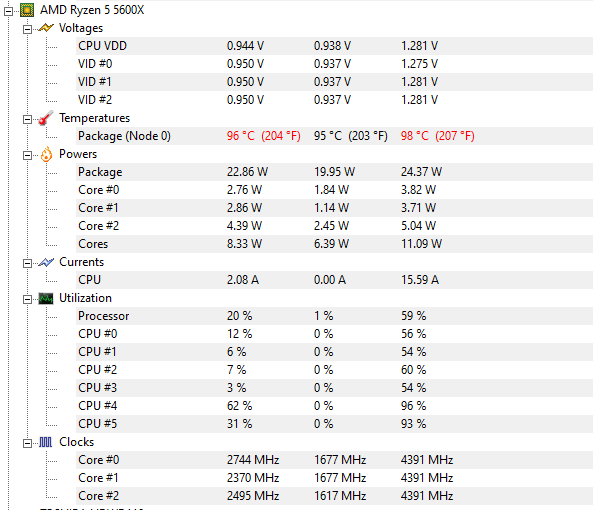Click the Currents blue wave icon
The height and width of the screenshot is (510, 593).
tap(46, 262)
